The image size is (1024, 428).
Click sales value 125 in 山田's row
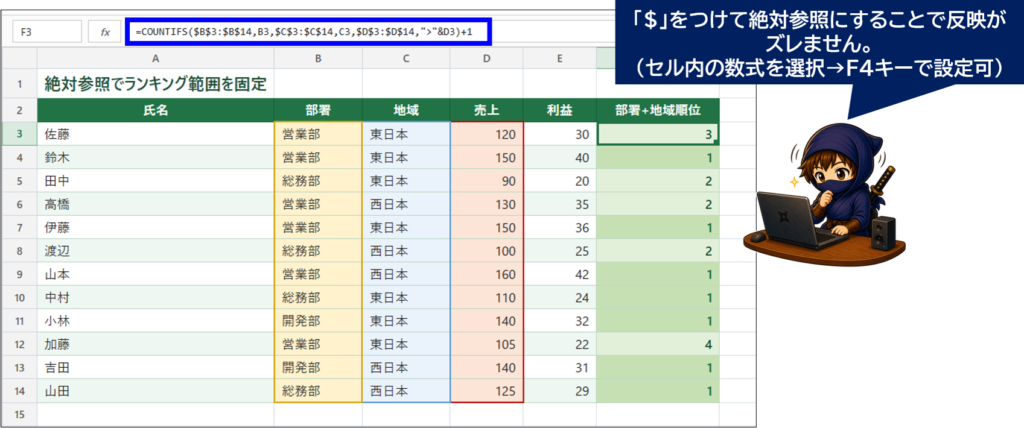[x=487, y=391]
